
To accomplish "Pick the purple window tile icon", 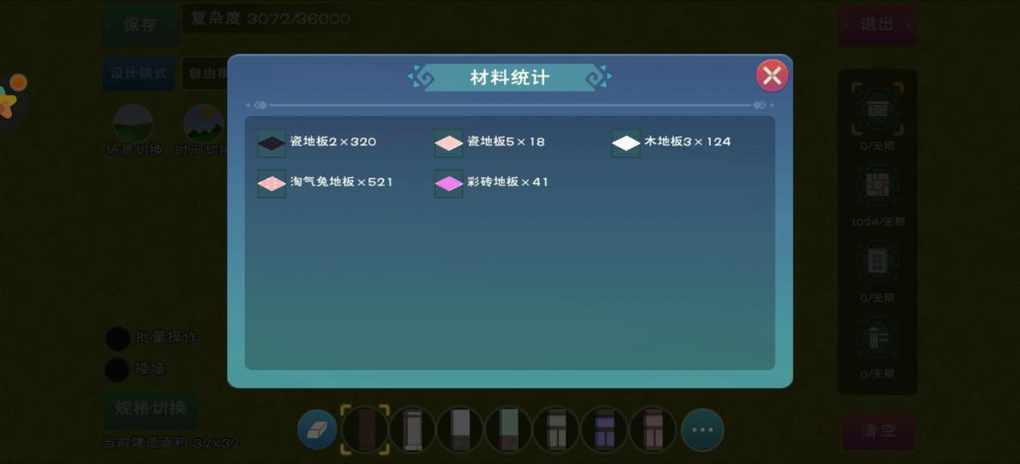I will point(606,430).
